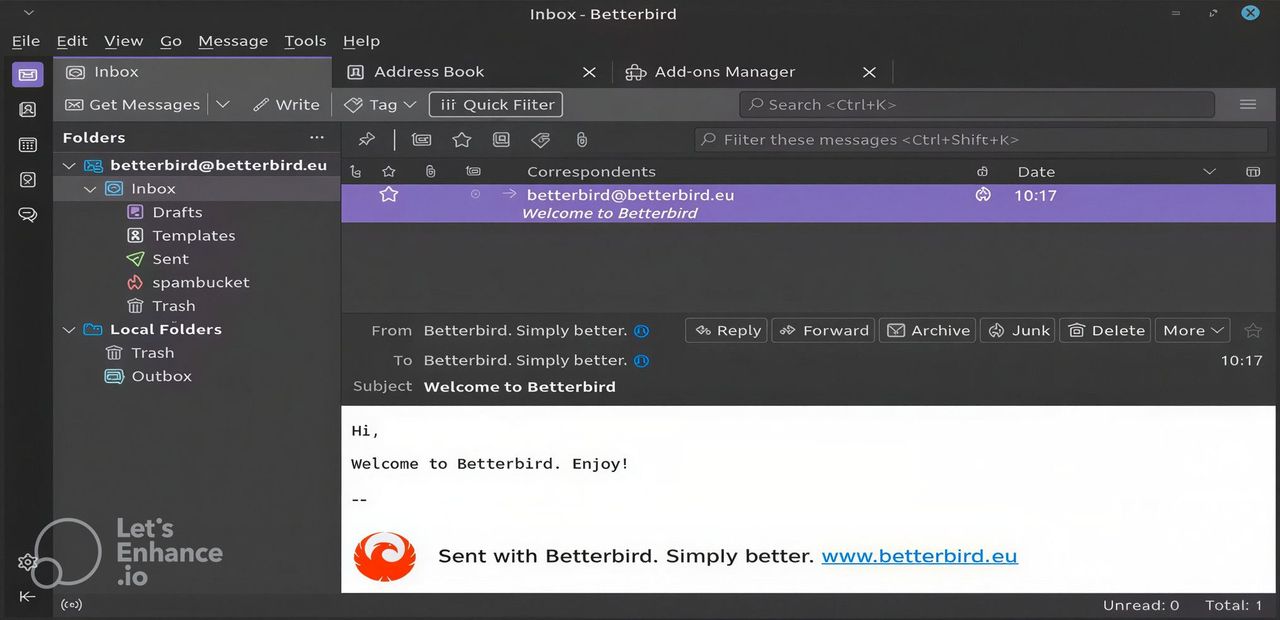
Task: Click Write to compose a message
Action: [286, 105]
